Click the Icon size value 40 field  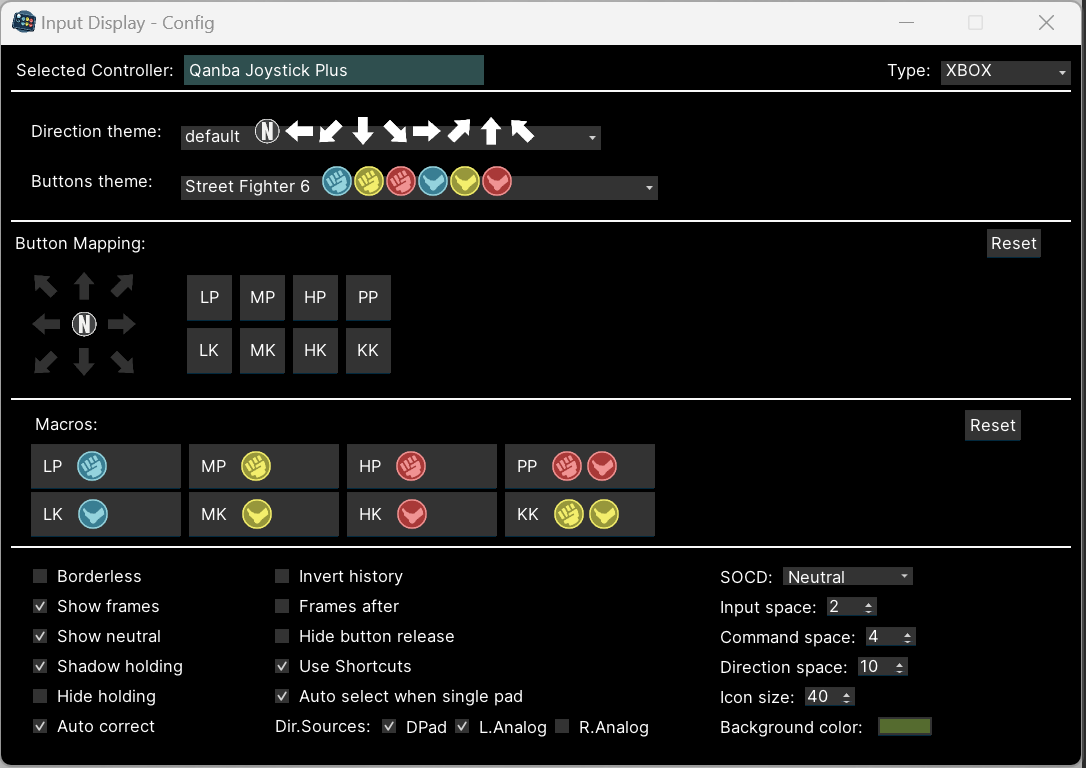click(822, 697)
